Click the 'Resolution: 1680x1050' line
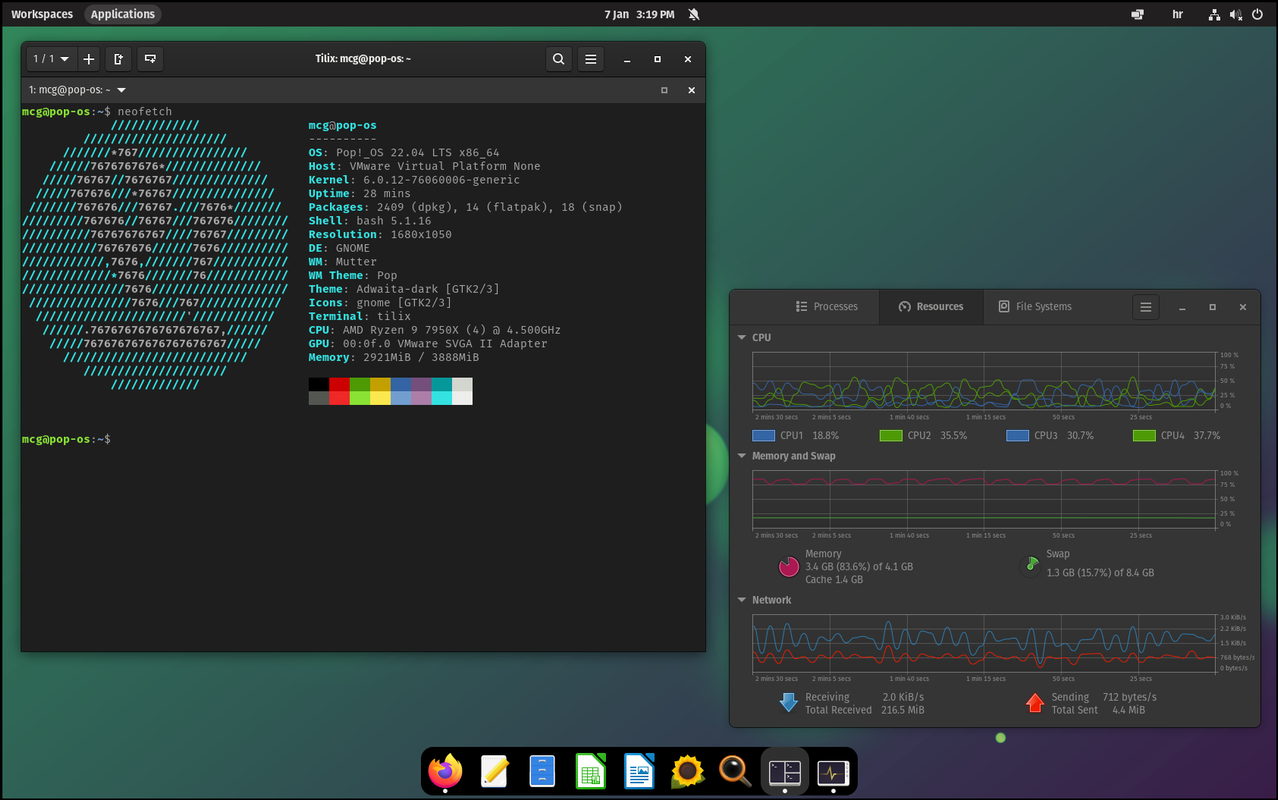Viewport: 1278px width, 800px height. pyautogui.click(x=380, y=235)
